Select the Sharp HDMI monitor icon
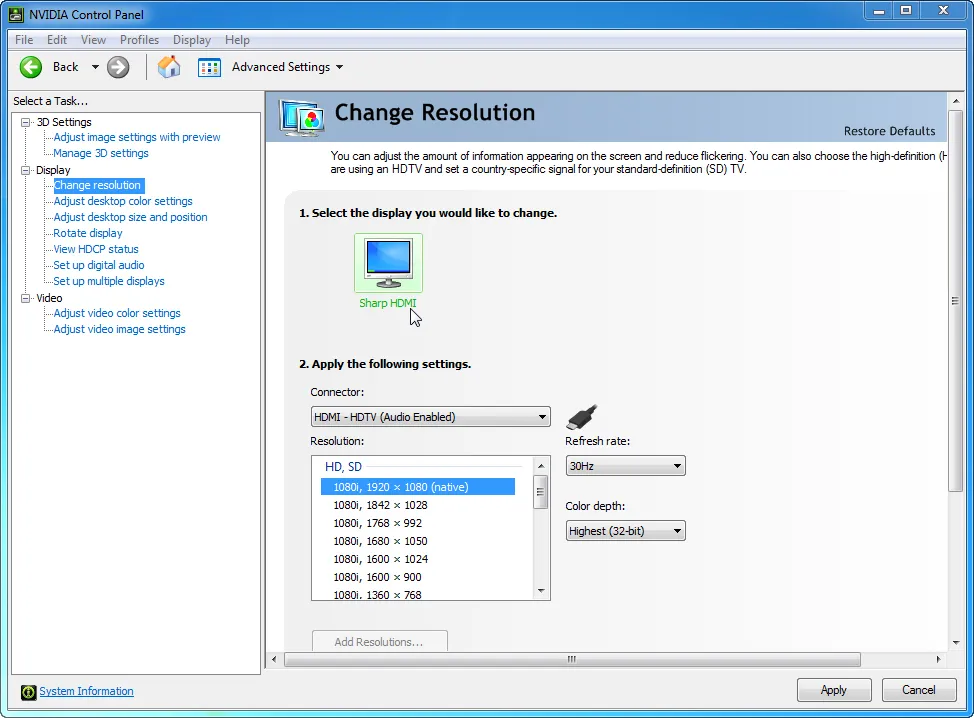The height and width of the screenshot is (718, 974). click(x=388, y=263)
